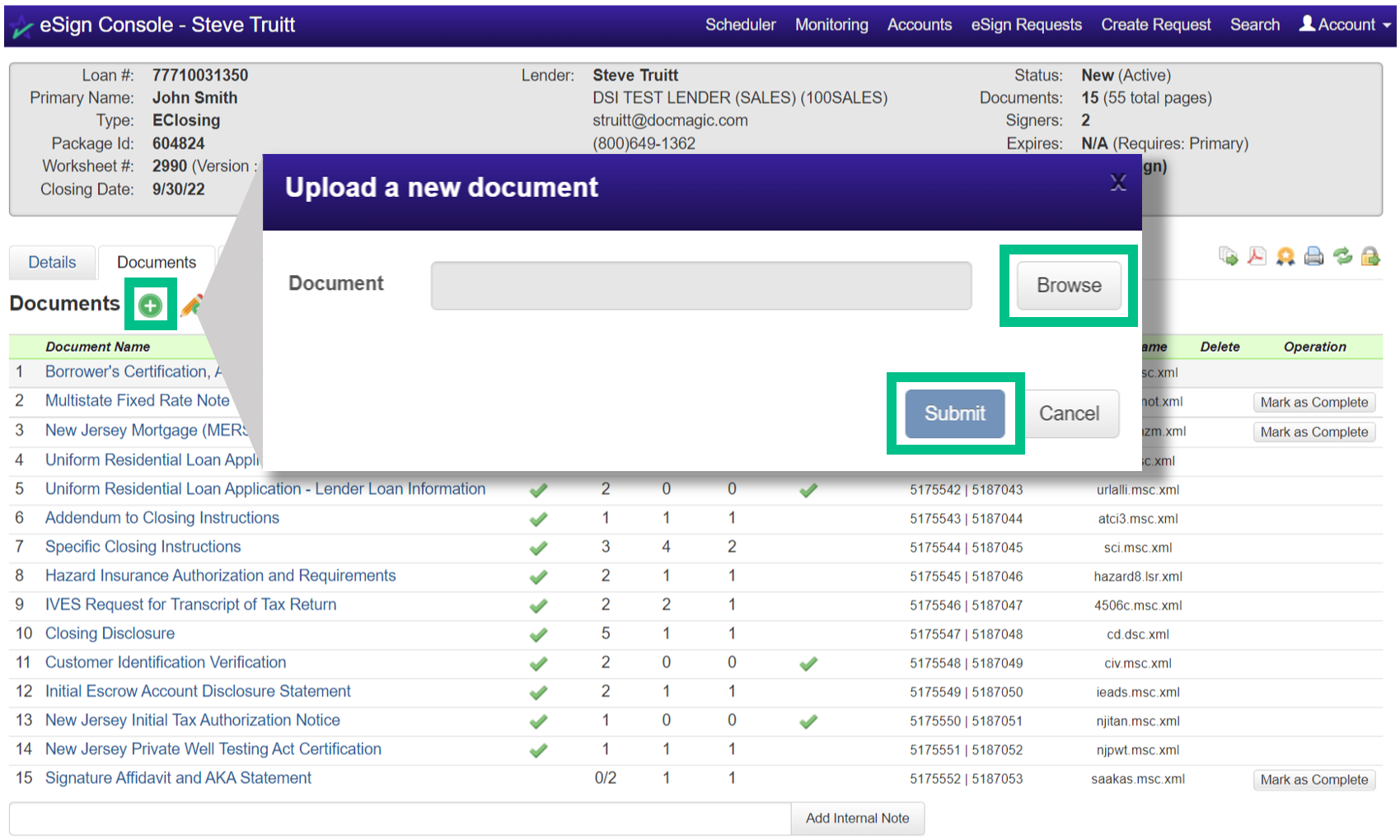Click the Browse button
Image resolution: width=1400 pixels, height=840 pixels.
(1069, 285)
